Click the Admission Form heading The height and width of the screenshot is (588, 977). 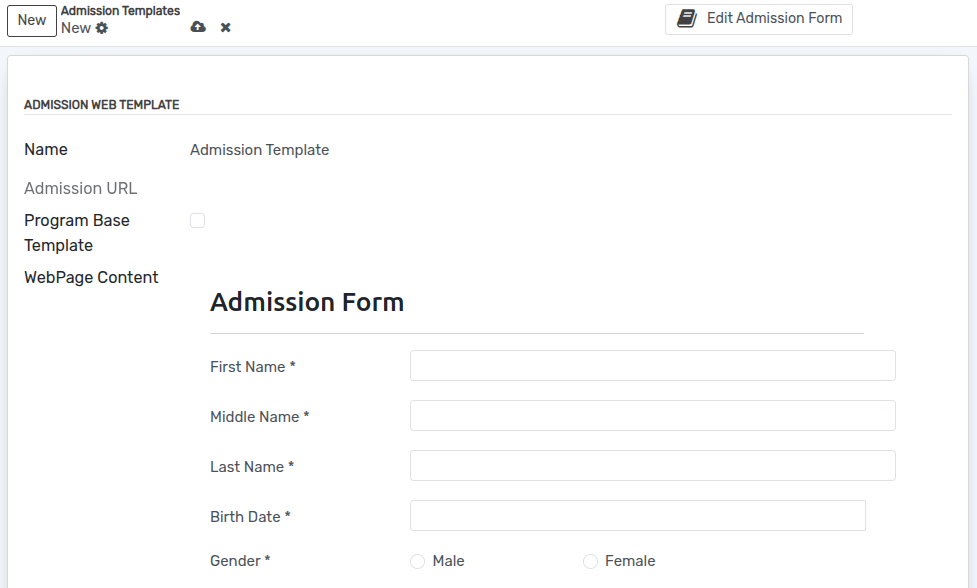(307, 302)
